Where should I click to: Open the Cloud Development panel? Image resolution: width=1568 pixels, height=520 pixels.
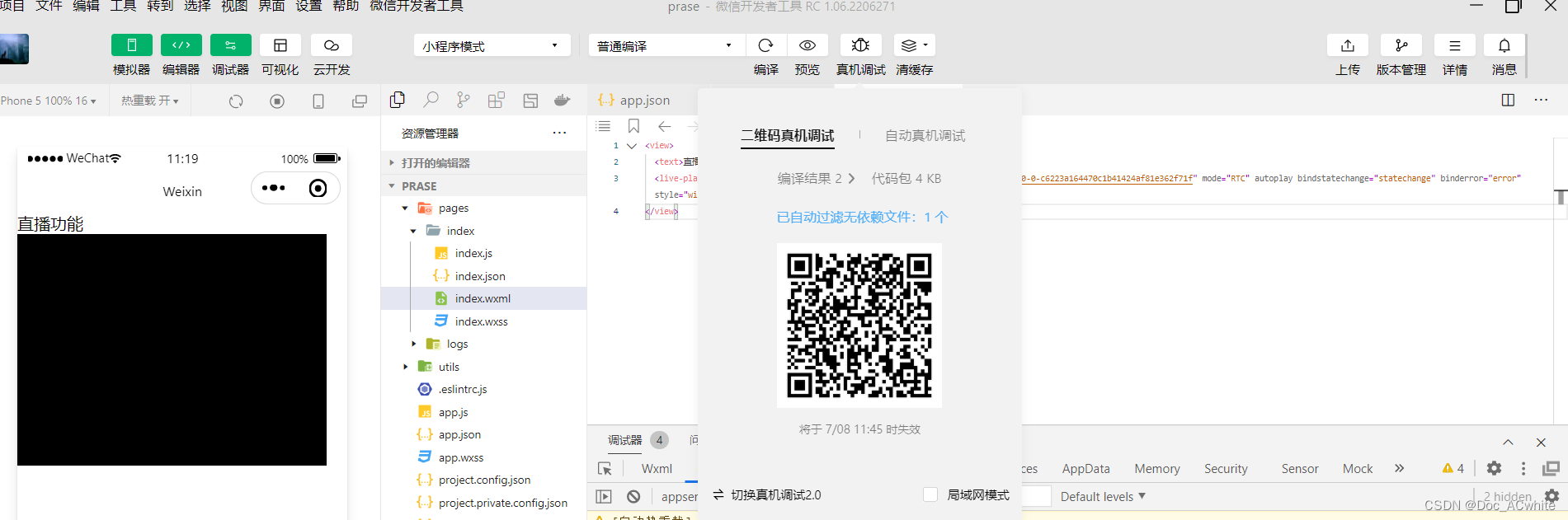(332, 45)
